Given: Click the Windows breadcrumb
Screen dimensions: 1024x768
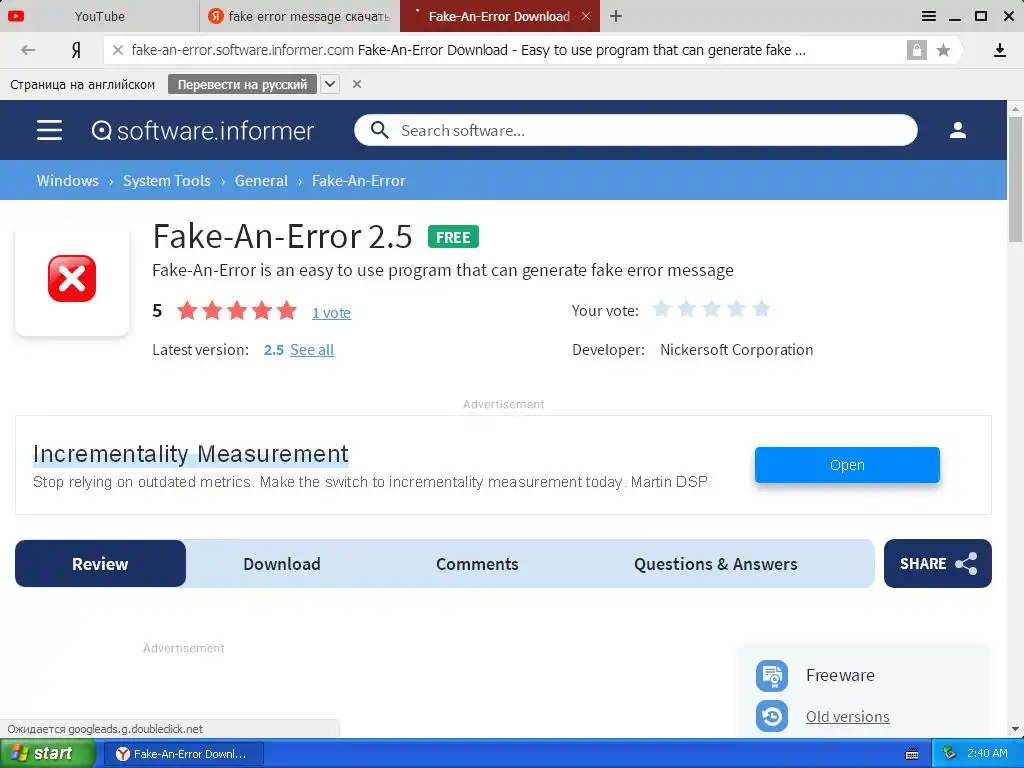Looking at the screenshot, I should (67, 180).
